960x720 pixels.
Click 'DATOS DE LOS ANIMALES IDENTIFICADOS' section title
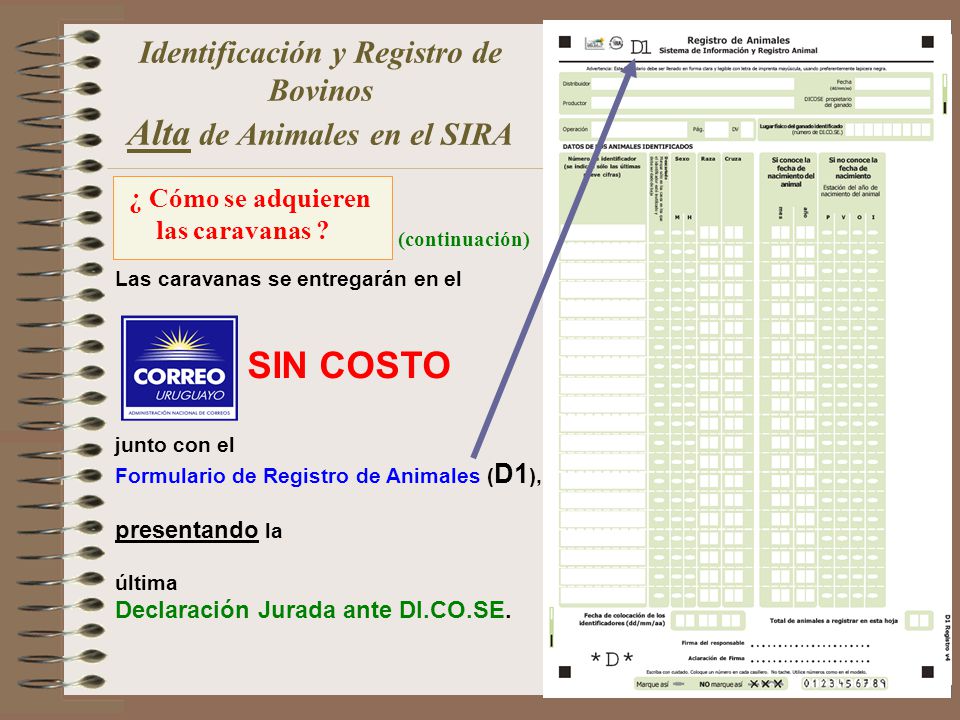pos(628,147)
